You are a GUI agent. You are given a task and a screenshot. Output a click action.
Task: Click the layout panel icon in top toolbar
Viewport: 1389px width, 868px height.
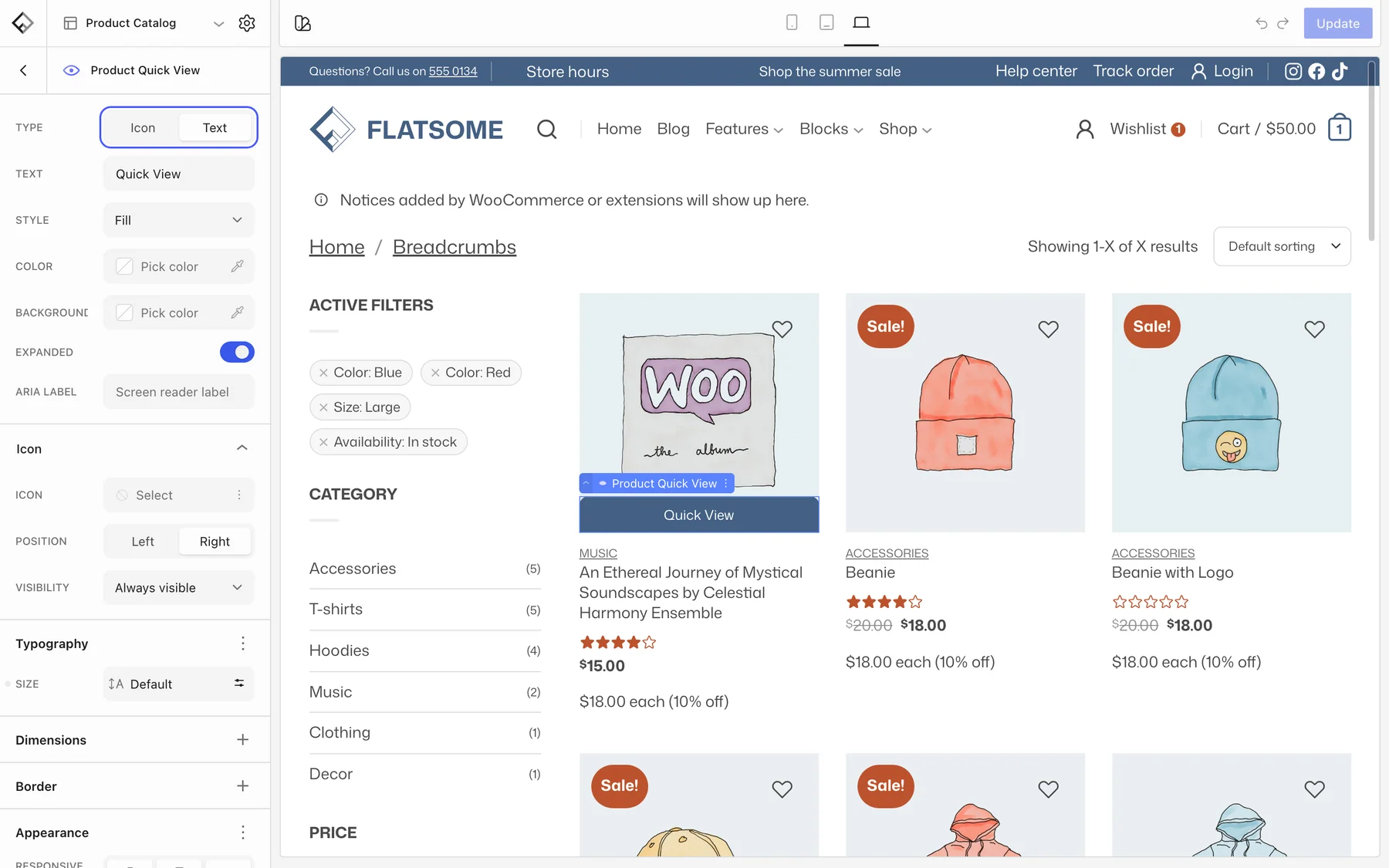302,23
